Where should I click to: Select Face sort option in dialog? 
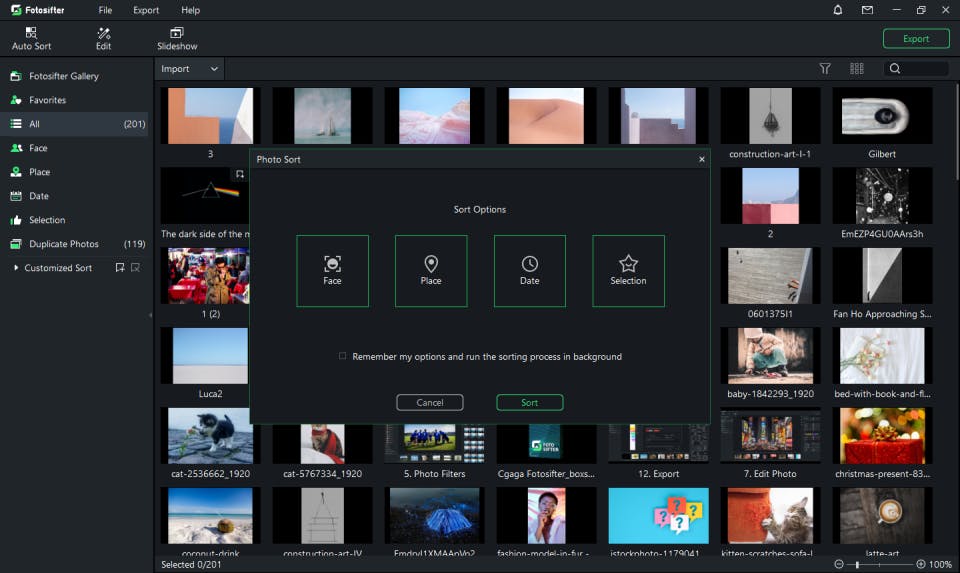332,271
